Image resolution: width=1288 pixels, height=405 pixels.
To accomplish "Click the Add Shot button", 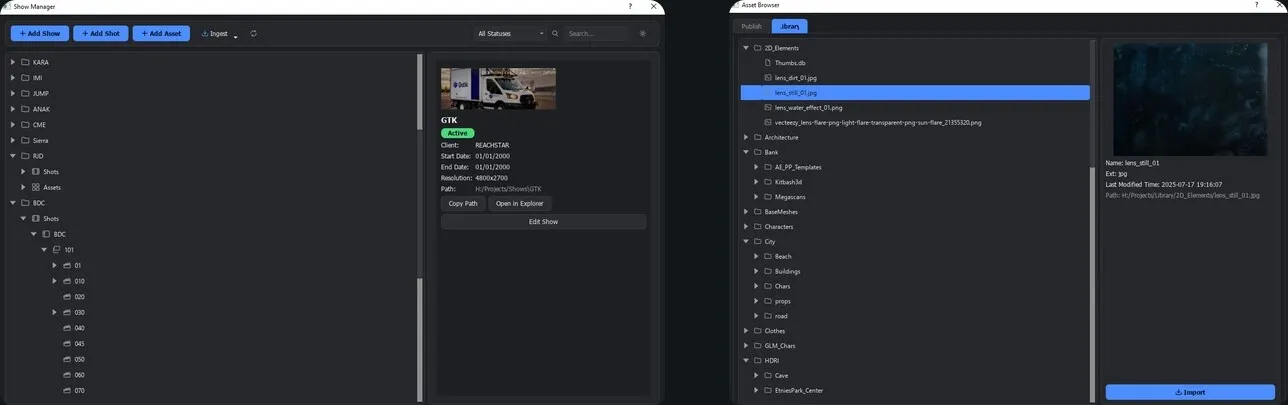I will pyautogui.click(x=100, y=33).
